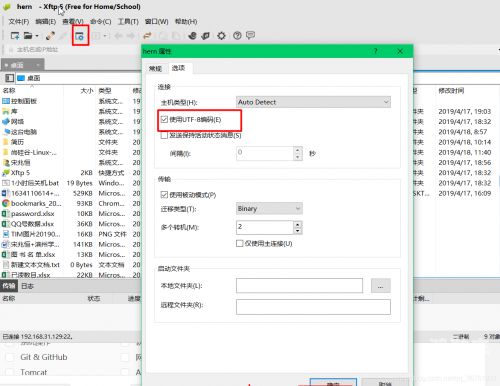Viewport: 500px width, 386px height.
Task: Decrease the interval seconds stepper
Action: pos(298,157)
